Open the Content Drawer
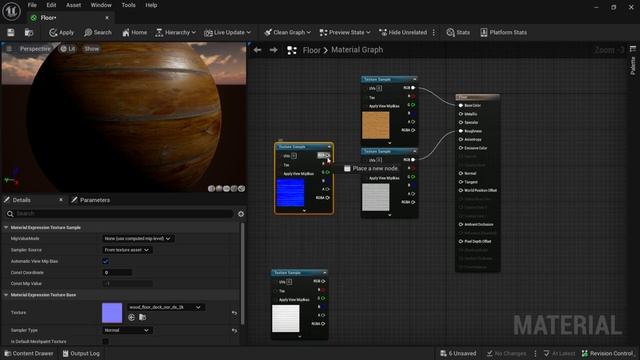 29,353
